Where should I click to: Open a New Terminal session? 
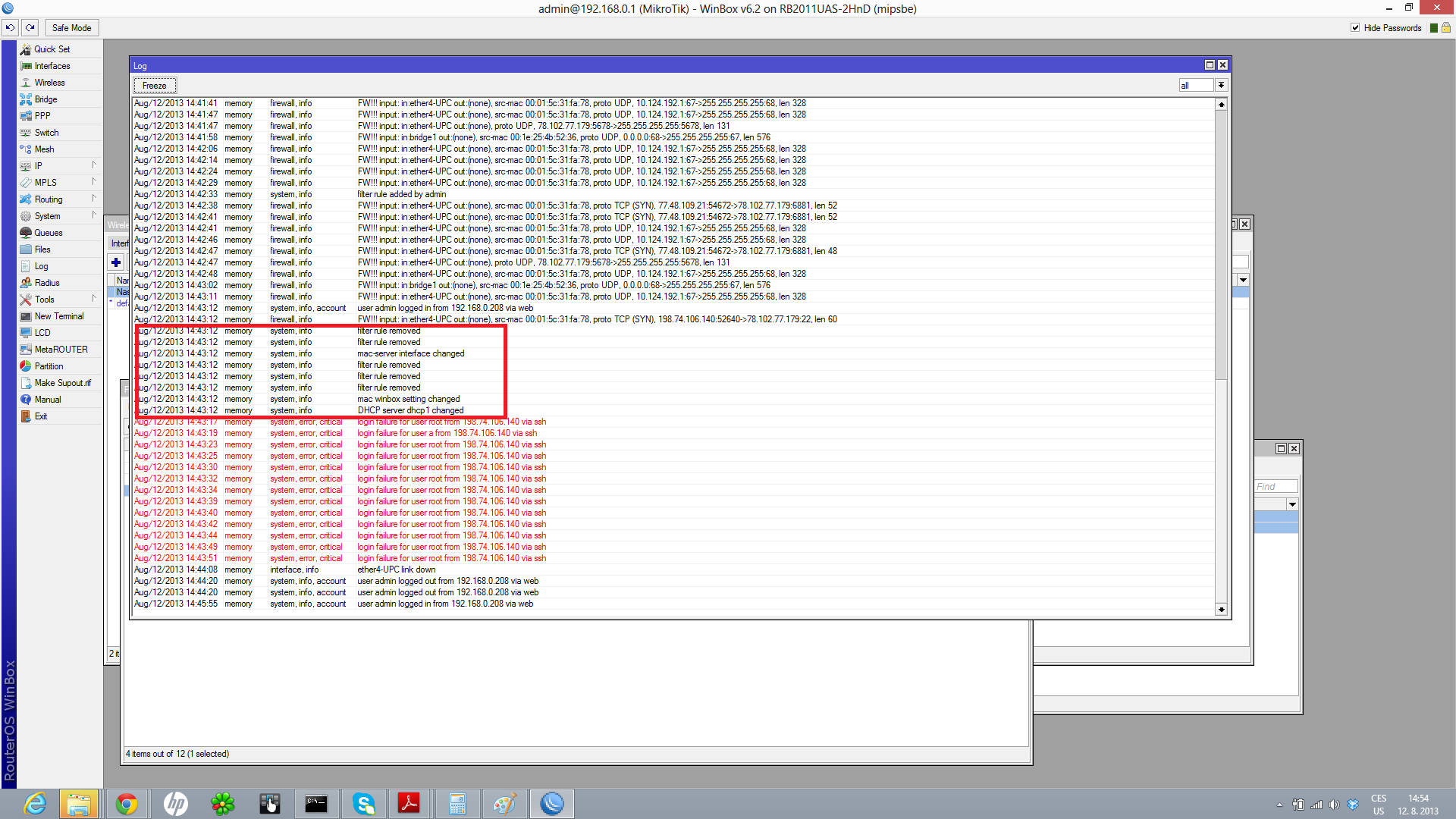coord(58,315)
